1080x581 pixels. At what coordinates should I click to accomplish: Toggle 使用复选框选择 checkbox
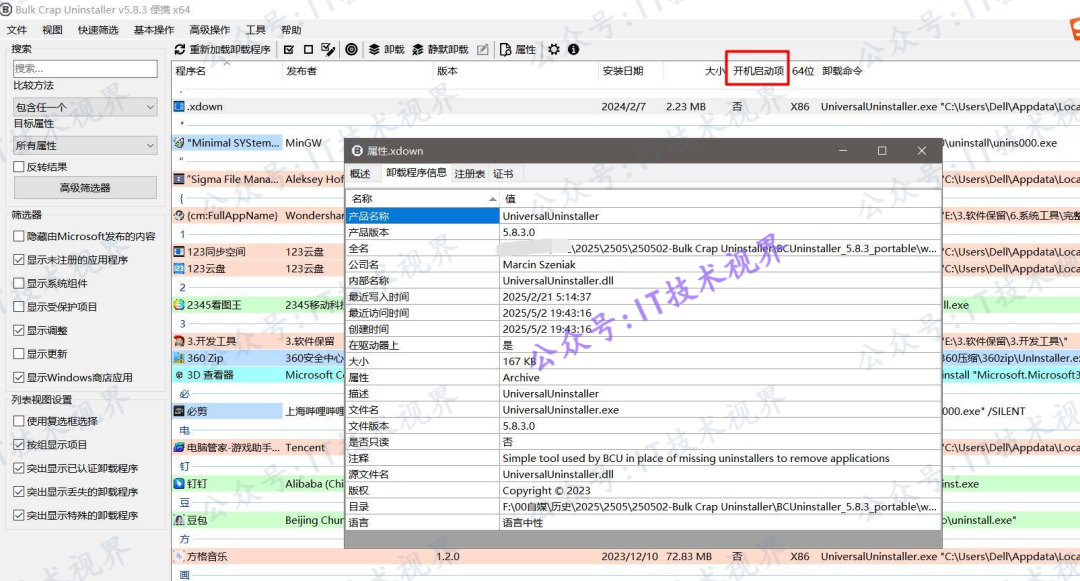tap(19, 421)
